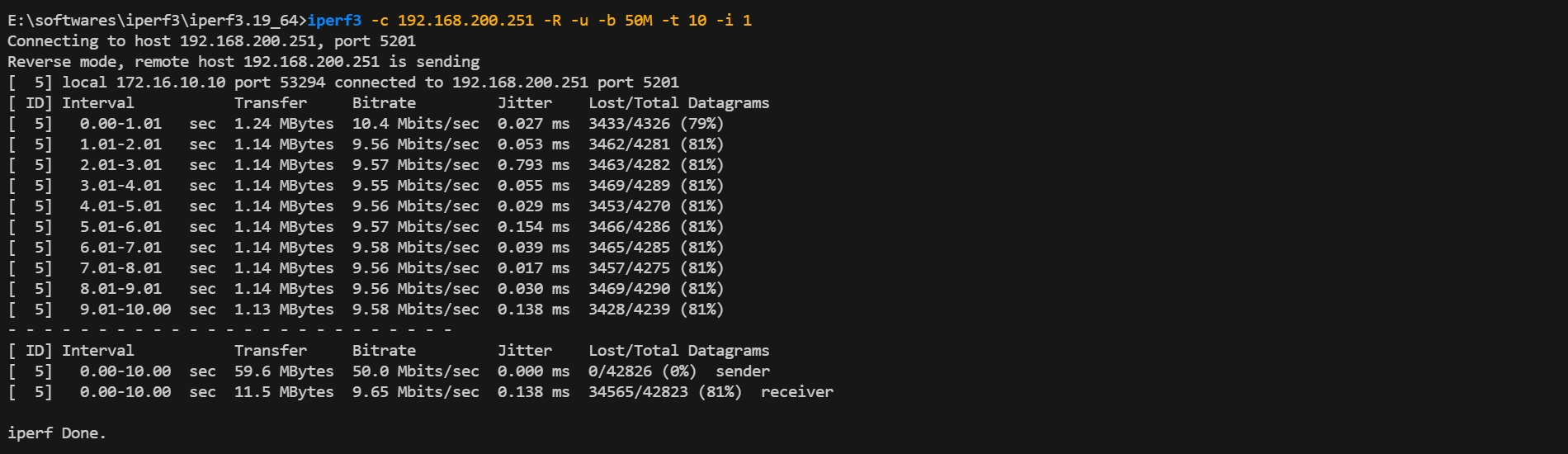Click the 'receiver' summary label
The height and width of the screenshot is (454, 1568).
click(796, 392)
